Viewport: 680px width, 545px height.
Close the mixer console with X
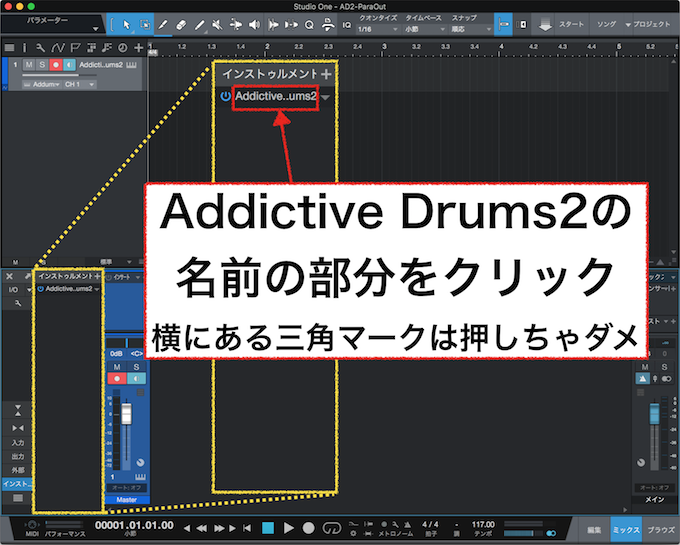click(x=9, y=276)
